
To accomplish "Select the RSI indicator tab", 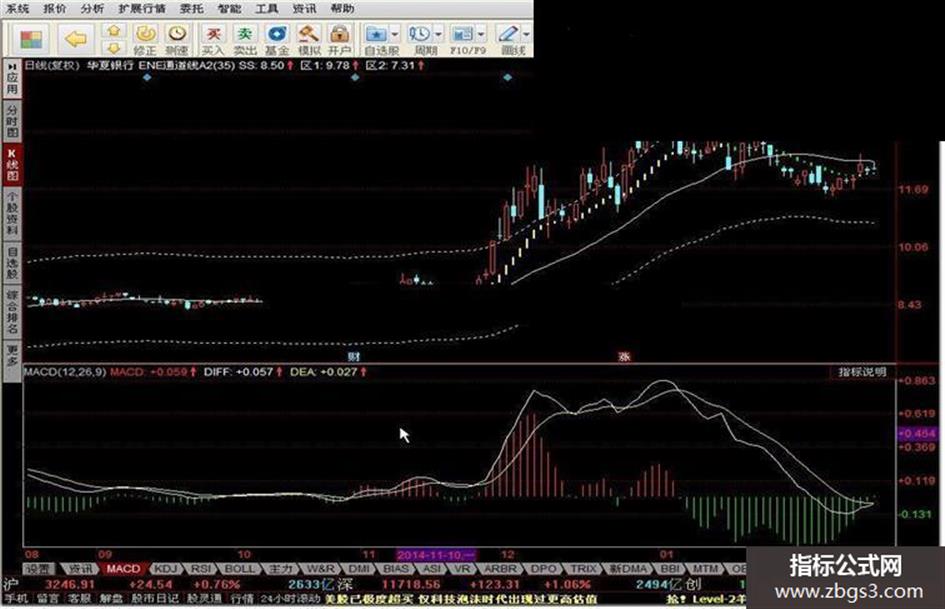I will click(x=201, y=569).
